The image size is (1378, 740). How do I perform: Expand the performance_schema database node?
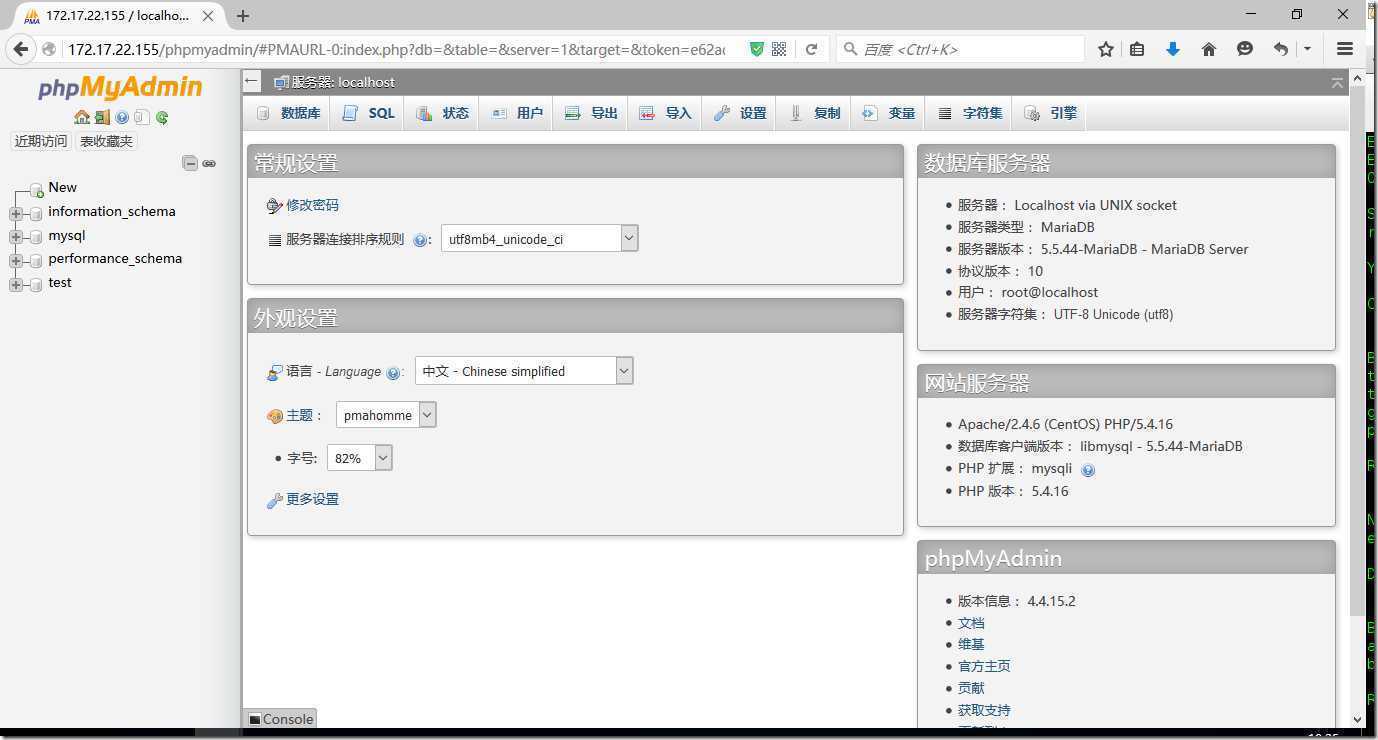(16, 260)
